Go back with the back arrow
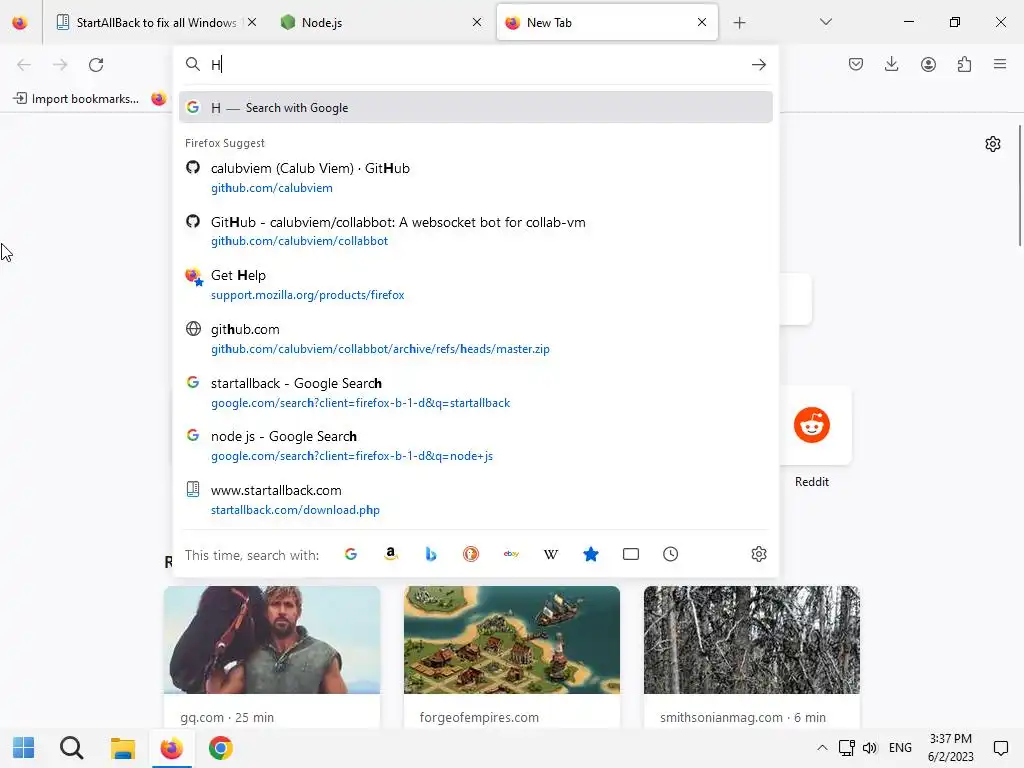Screen dimensions: 1024x768 pyautogui.click(x=24, y=65)
